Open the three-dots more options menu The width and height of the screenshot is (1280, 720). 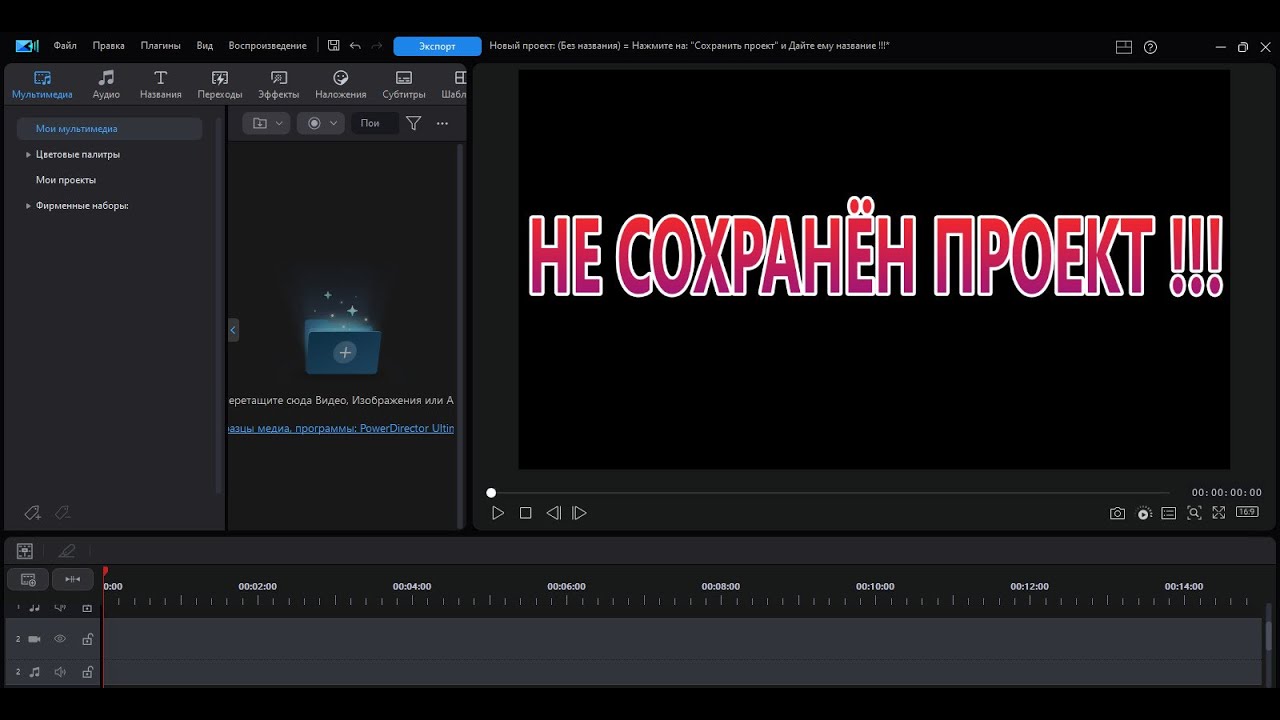click(x=443, y=123)
